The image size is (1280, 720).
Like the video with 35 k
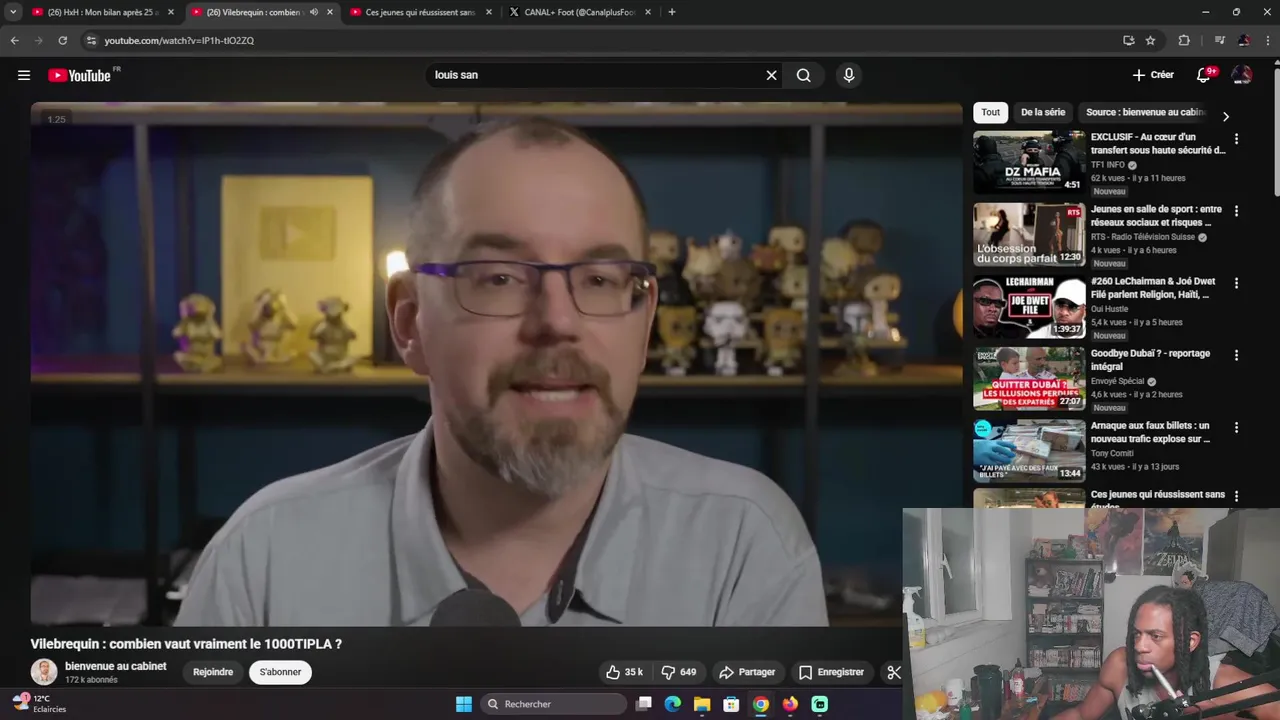tap(624, 672)
